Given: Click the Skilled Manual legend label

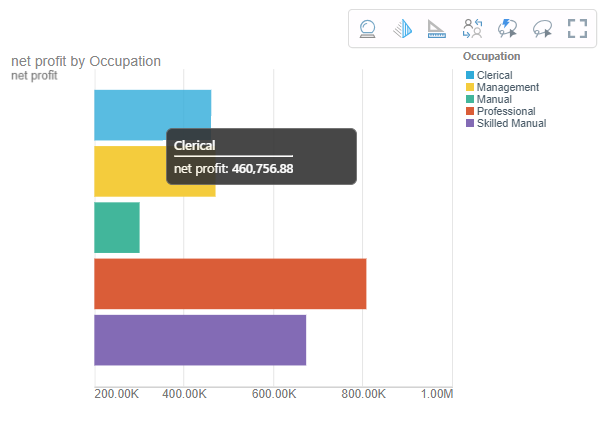Looking at the screenshot, I should pos(512,124).
